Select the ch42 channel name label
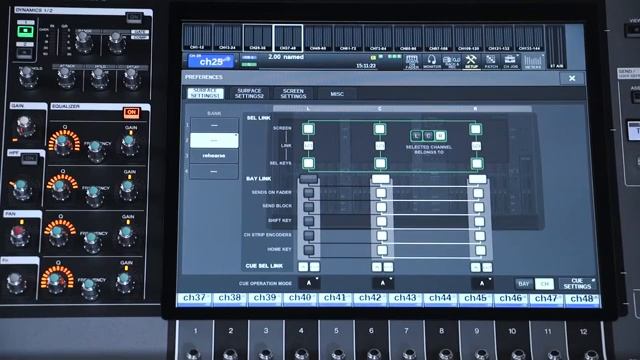Screen dimensions: 640x360 (x=370, y=299)
